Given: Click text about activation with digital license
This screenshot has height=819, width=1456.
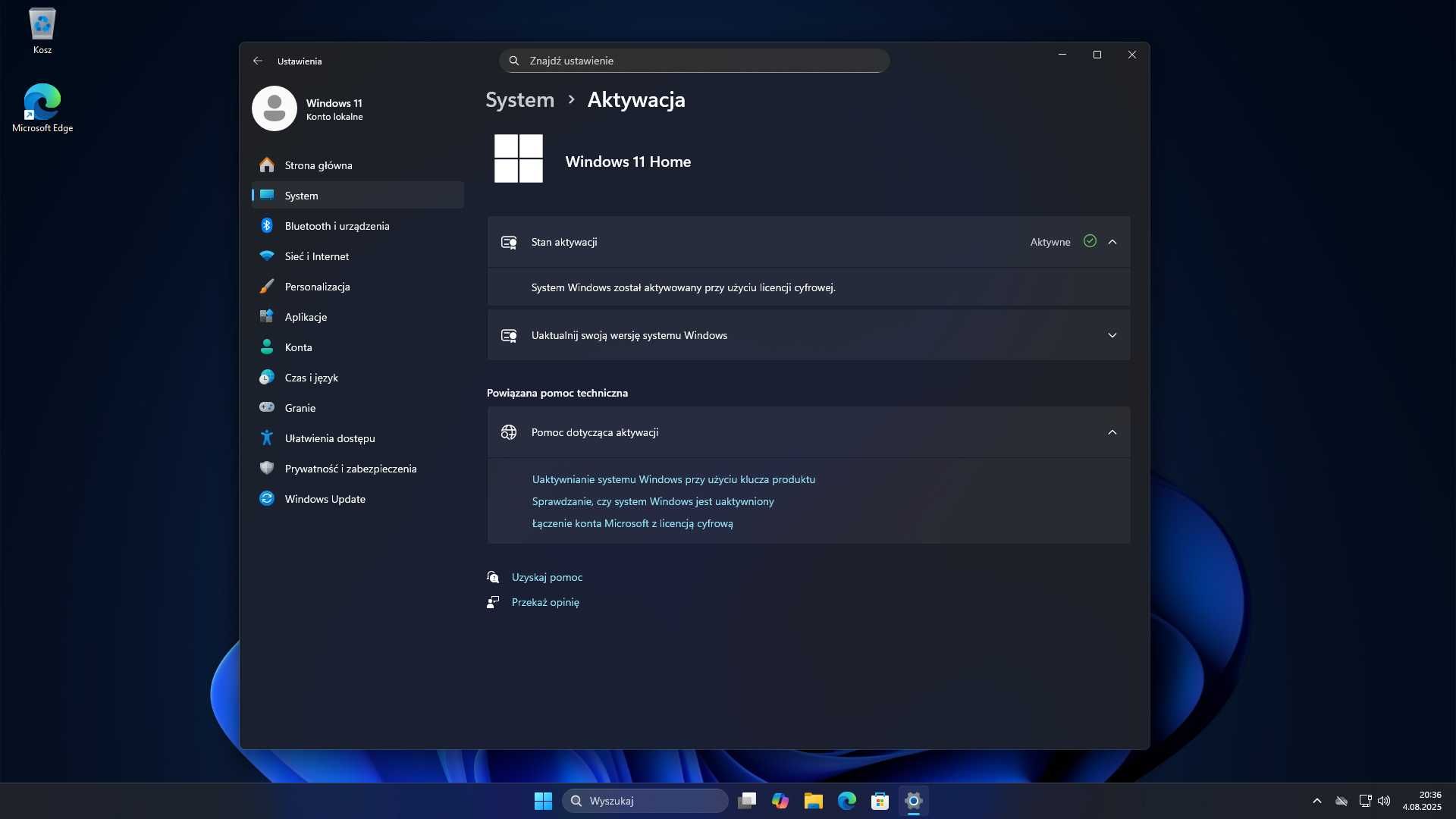Looking at the screenshot, I should coord(683,287).
